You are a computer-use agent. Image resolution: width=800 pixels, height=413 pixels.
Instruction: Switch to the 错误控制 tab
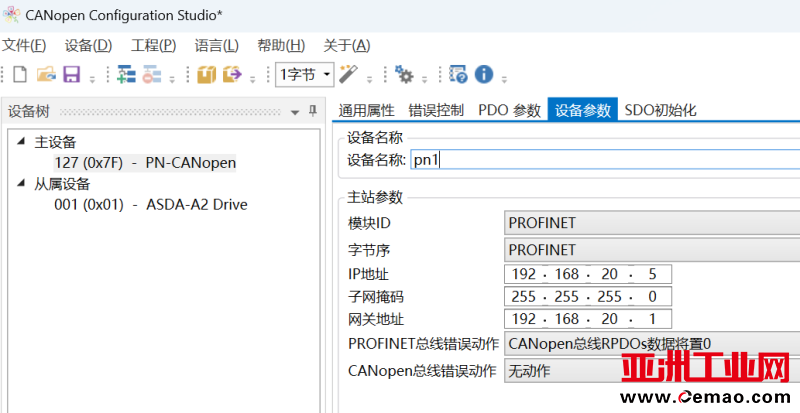tap(436, 110)
